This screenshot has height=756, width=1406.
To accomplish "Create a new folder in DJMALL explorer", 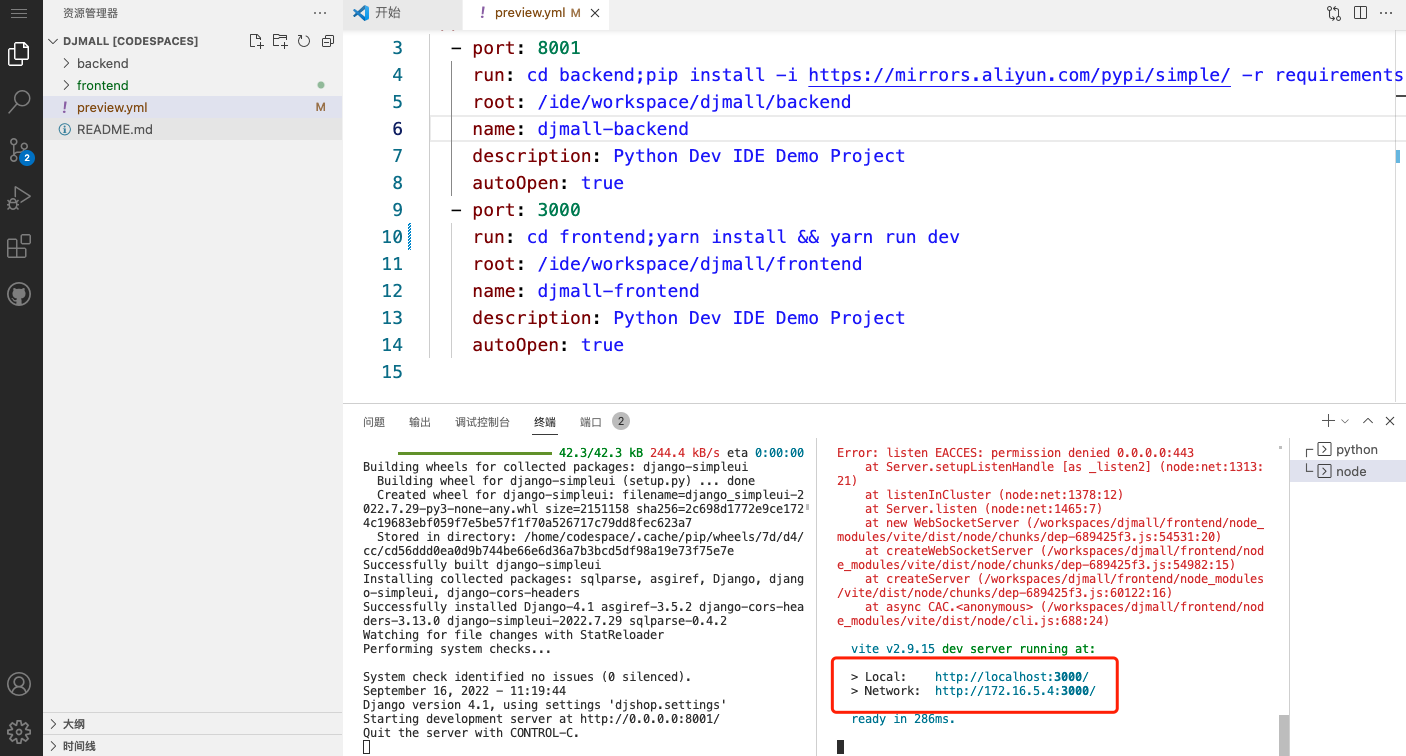I will coord(280,41).
